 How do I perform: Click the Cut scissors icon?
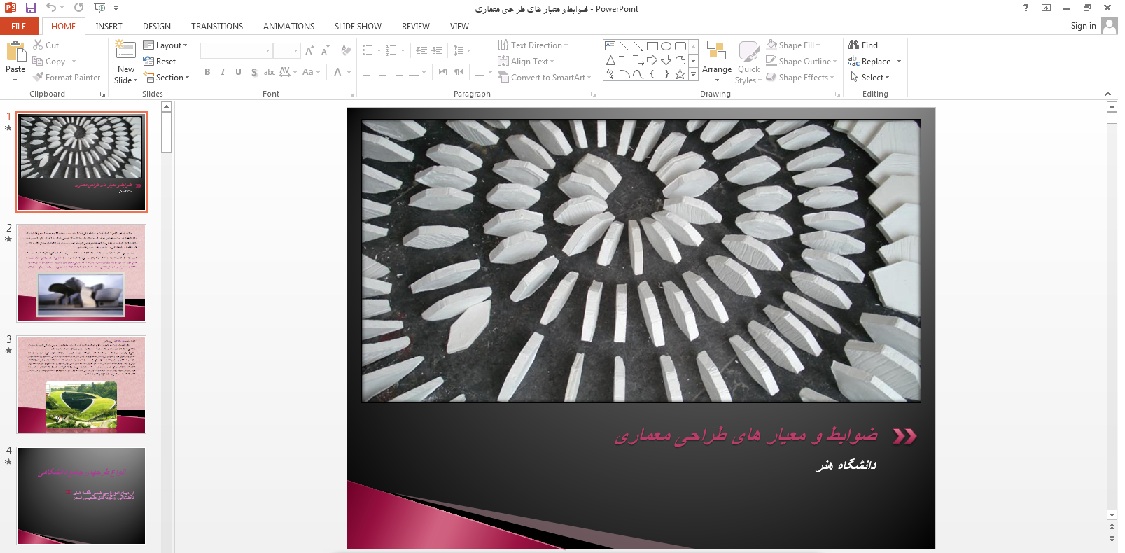tap(46, 45)
